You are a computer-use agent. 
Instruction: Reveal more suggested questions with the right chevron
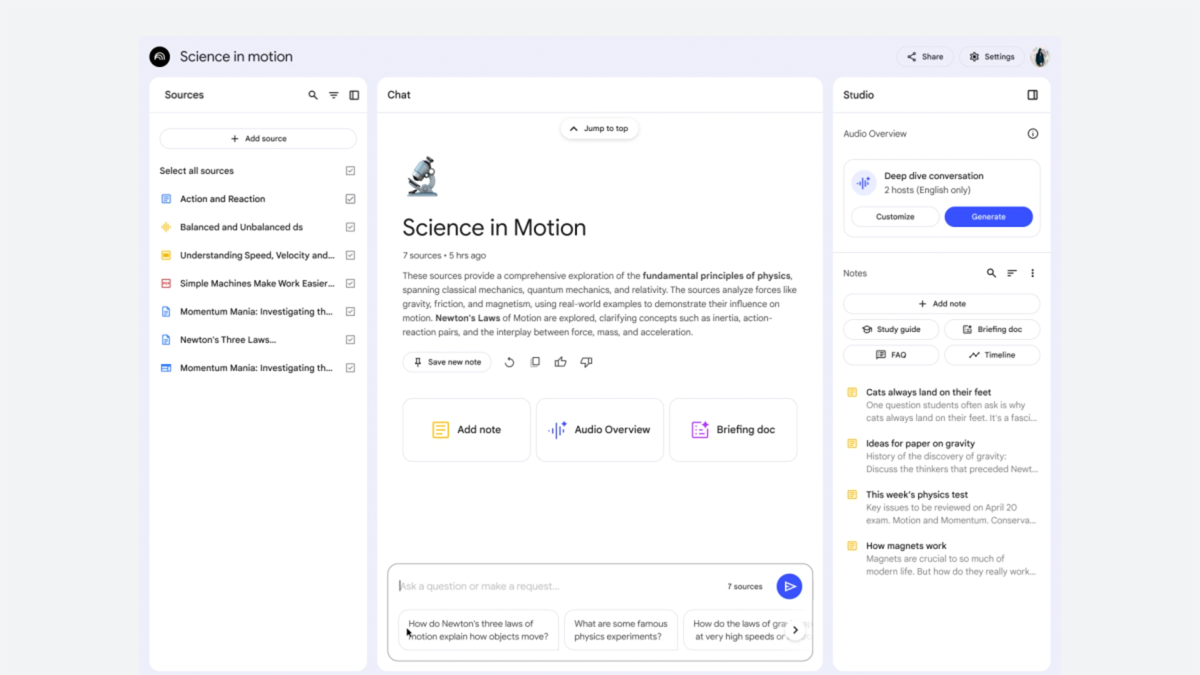pyautogui.click(x=795, y=630)
